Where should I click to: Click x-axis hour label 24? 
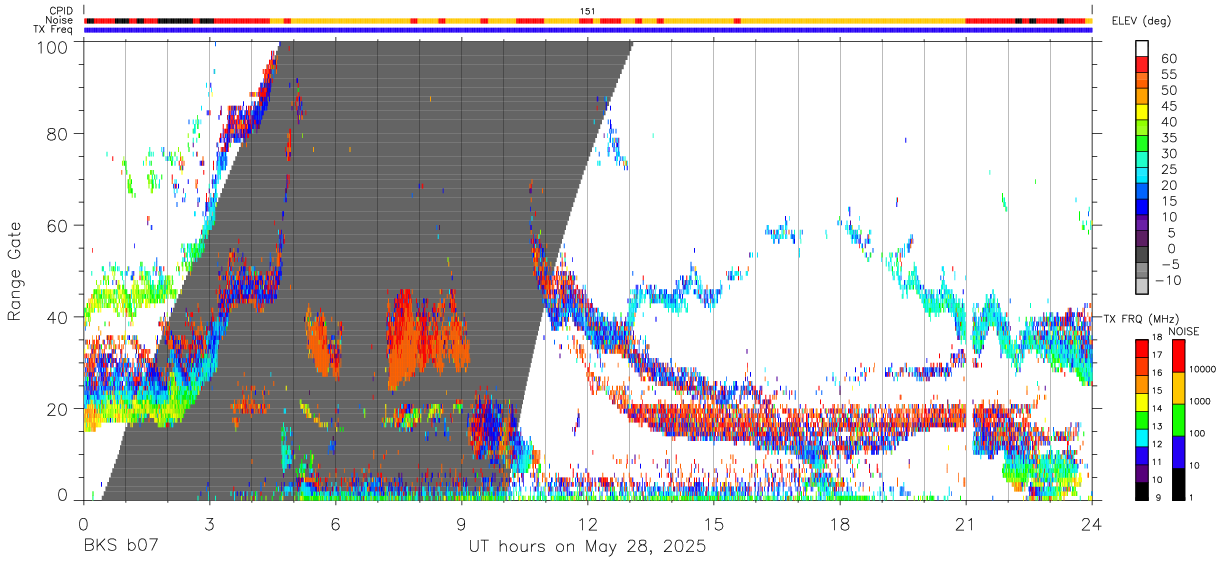[x=1091, y=523]
